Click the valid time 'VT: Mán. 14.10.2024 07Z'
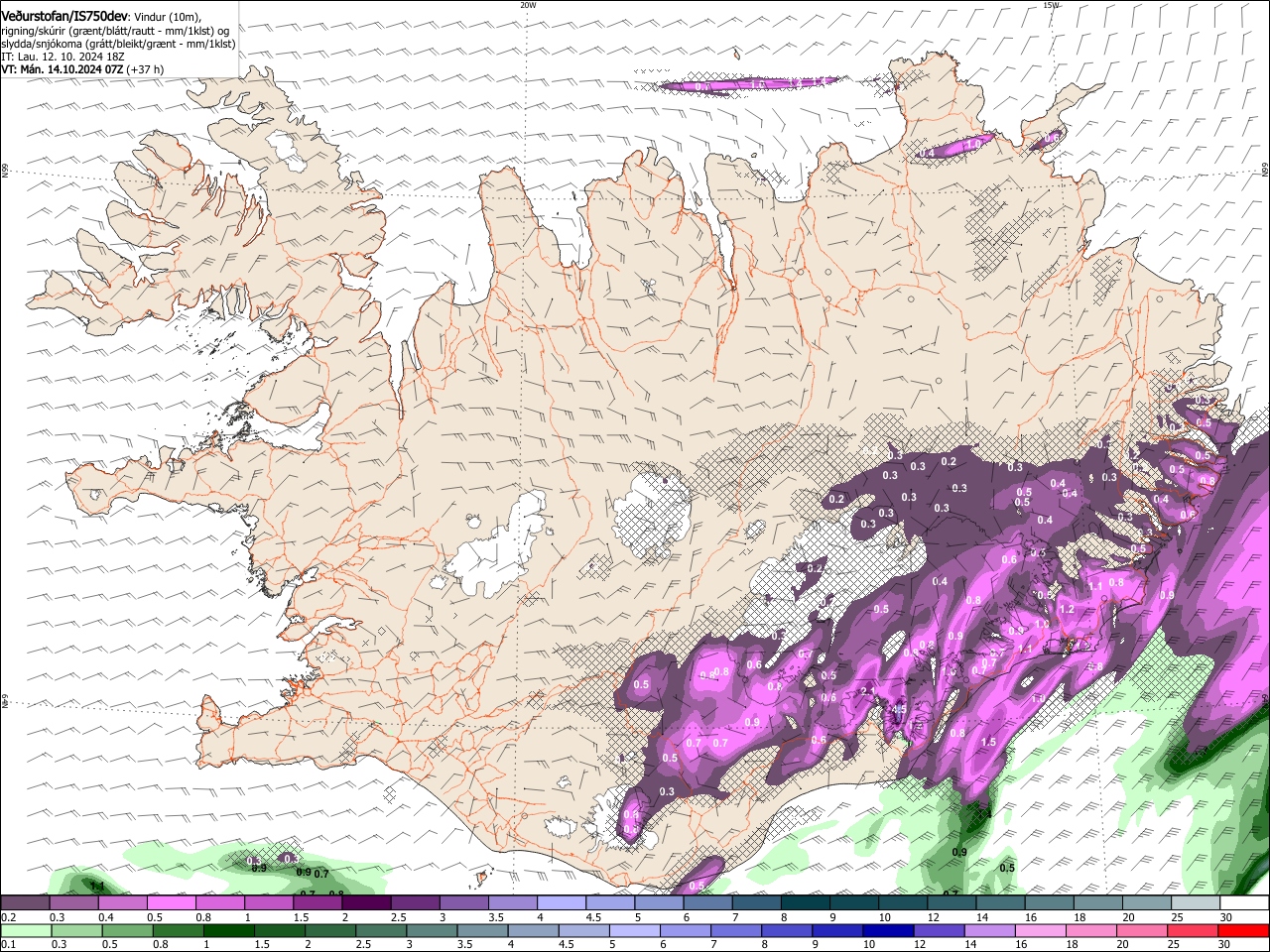The width and height of the screenshot is (1270, 952). (x=62, y=69)
